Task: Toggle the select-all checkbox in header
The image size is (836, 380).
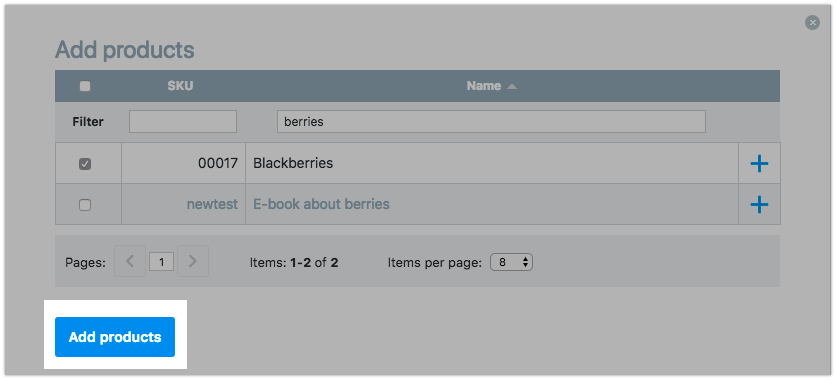Action: point(85,86)
